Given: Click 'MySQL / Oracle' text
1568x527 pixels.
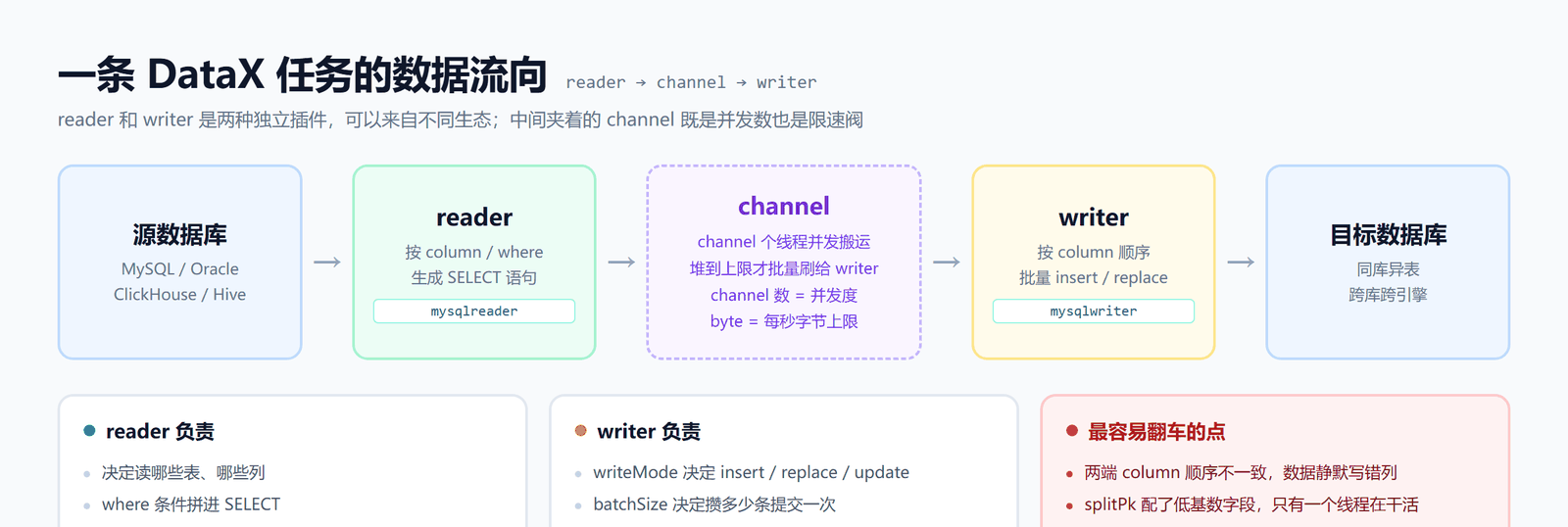Looking at the screenshot, I should click(x=180, y=268).
